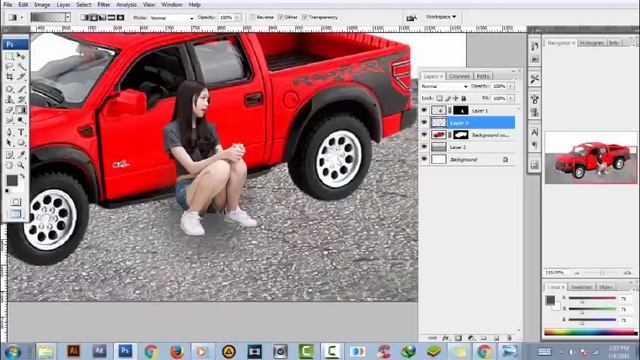Select the Type tool
640x360 pixels.
click(x=21, y=132)
